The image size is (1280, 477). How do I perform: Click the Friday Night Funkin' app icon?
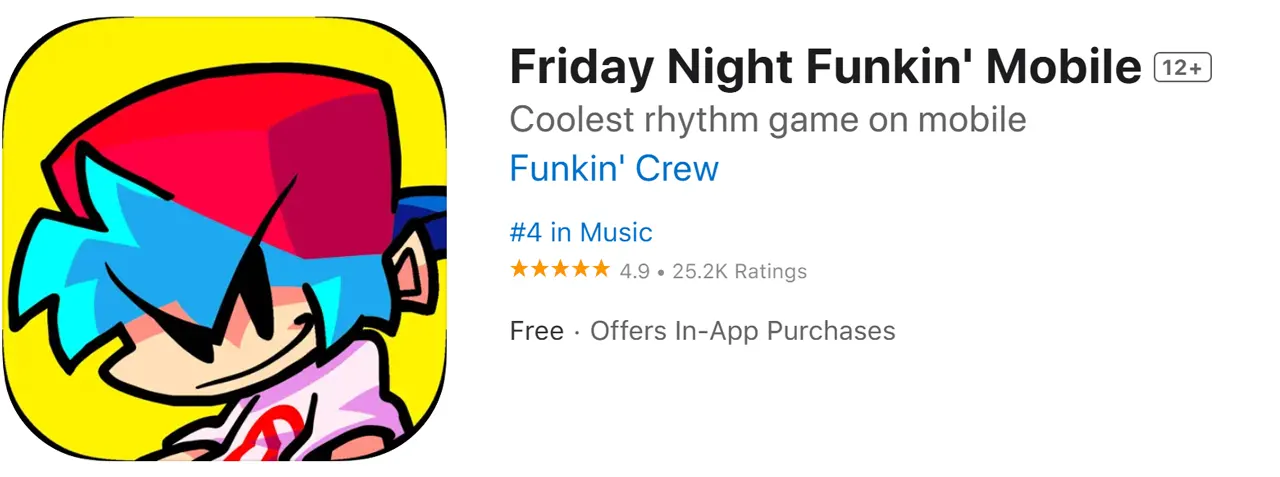pyautogui.click(x=225, y=239)
